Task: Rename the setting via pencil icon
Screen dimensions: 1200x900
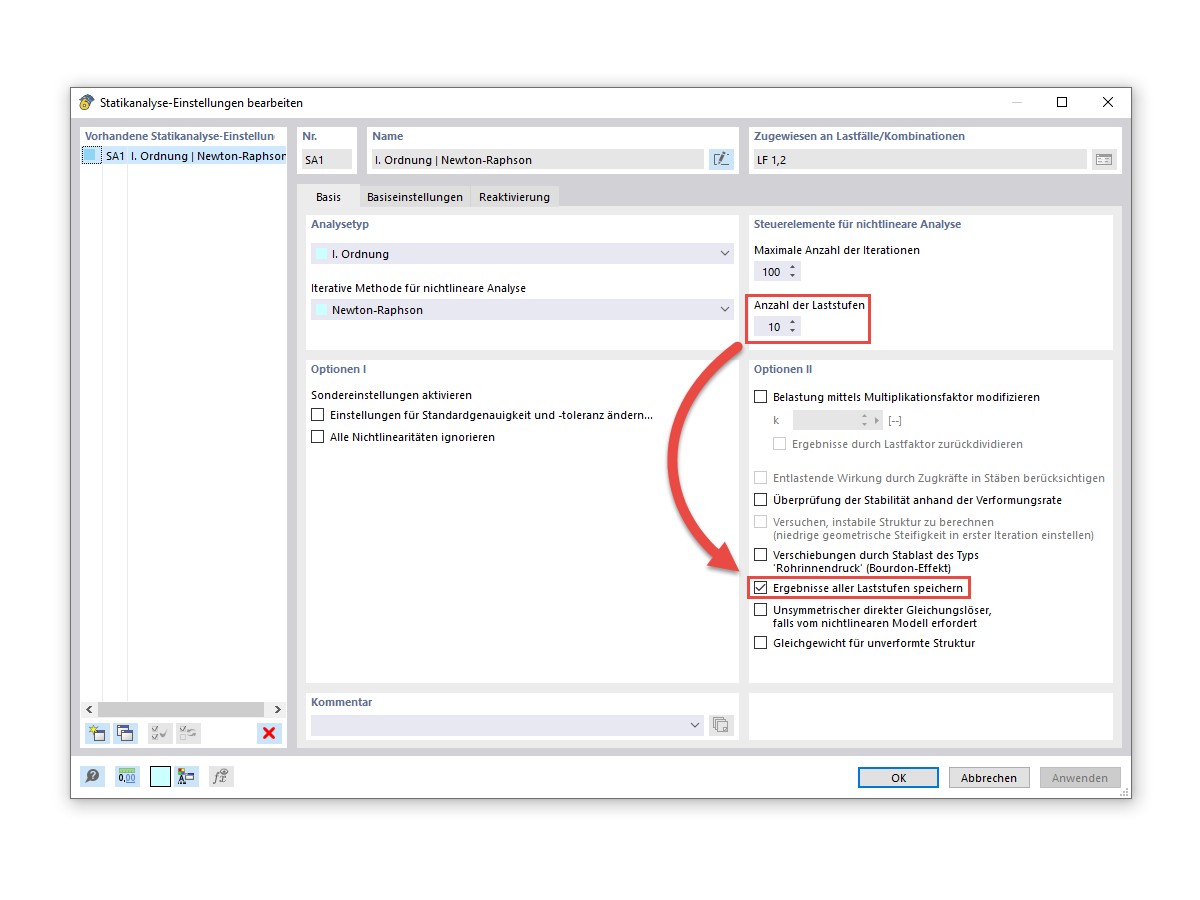Action: point(721,158)
